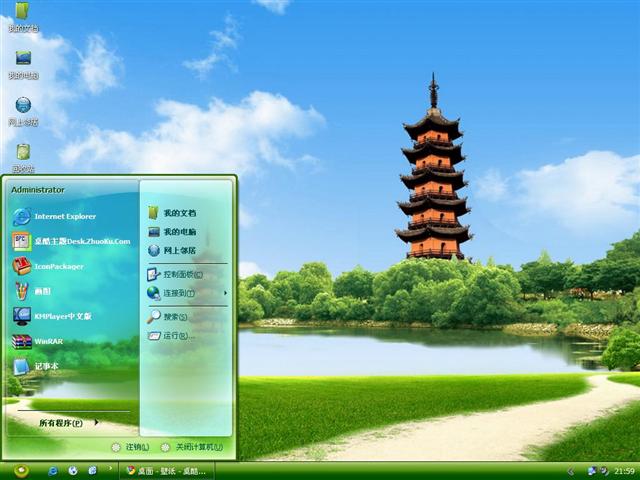Screen dimensions: 640x480
Task: Select 我的电脑 in the start menu right pane
Action: pos(172,232)
